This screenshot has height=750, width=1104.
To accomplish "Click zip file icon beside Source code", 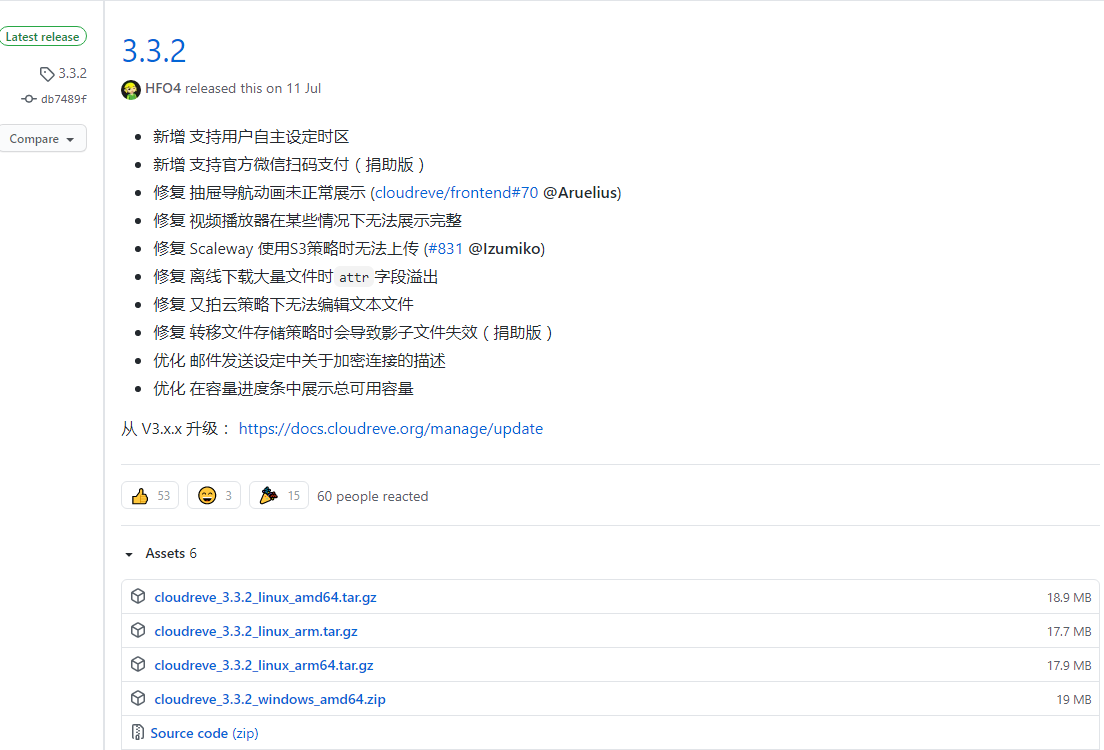I will 138,732.
